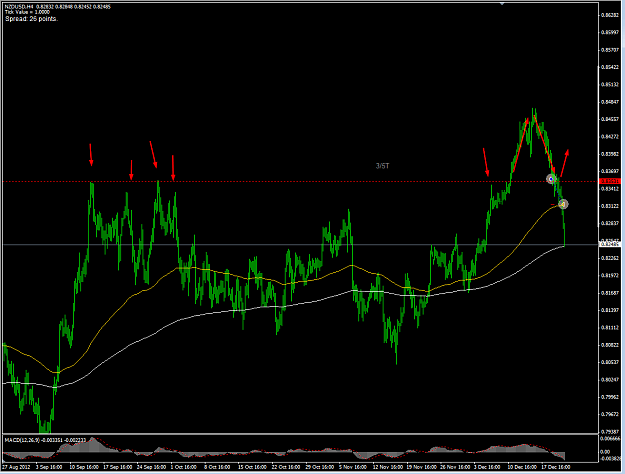Click the yellow trade marker on the moving average
Viewport: 625px width, 474px height.
(x=563, y=204)
